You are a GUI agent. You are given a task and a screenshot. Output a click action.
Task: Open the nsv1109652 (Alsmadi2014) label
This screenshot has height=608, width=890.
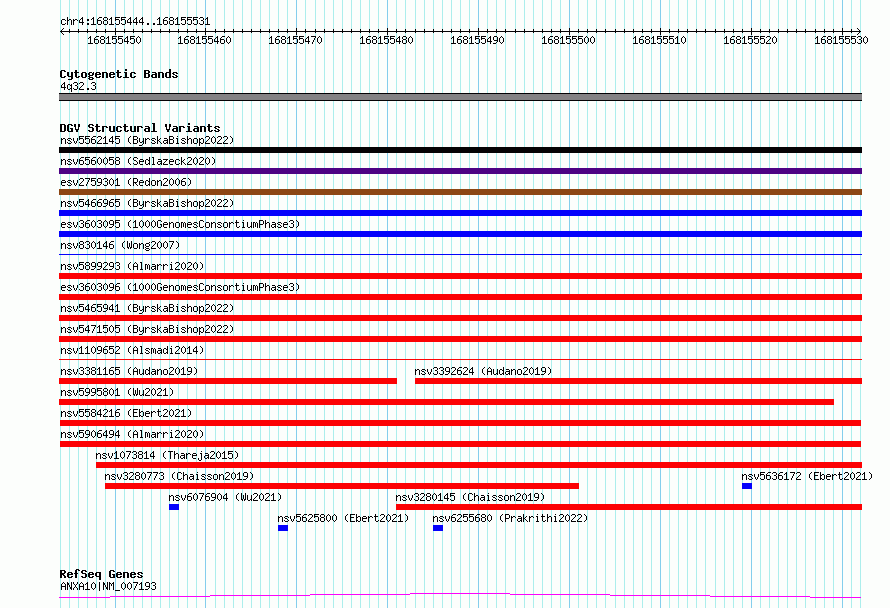click(132, 350)
